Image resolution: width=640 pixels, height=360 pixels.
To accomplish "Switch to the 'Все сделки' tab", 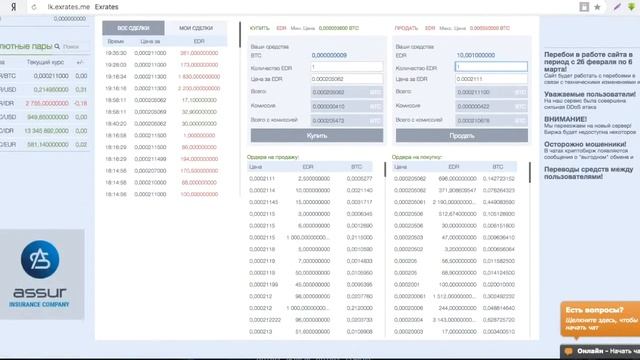I will [133, 28].
